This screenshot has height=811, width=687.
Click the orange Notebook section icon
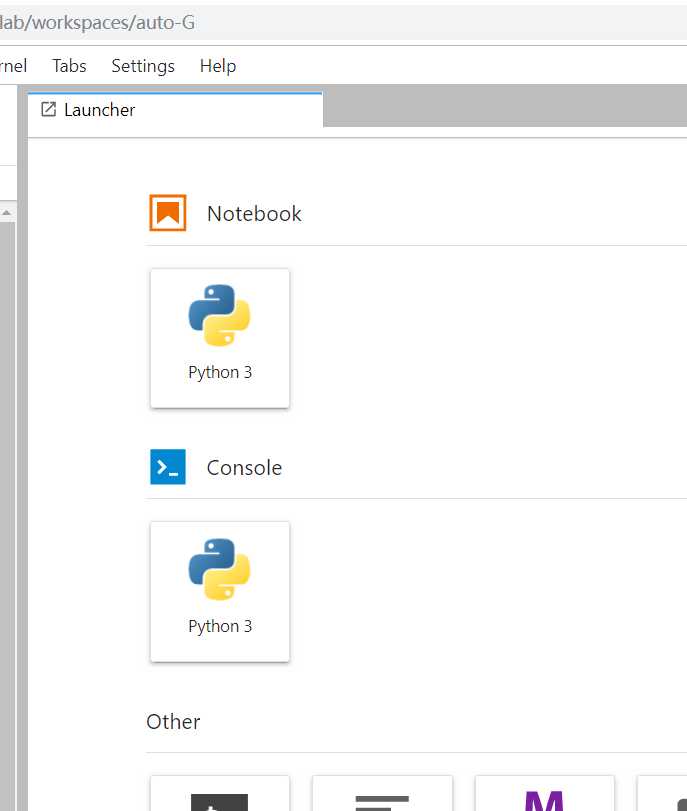pos(168,213)
